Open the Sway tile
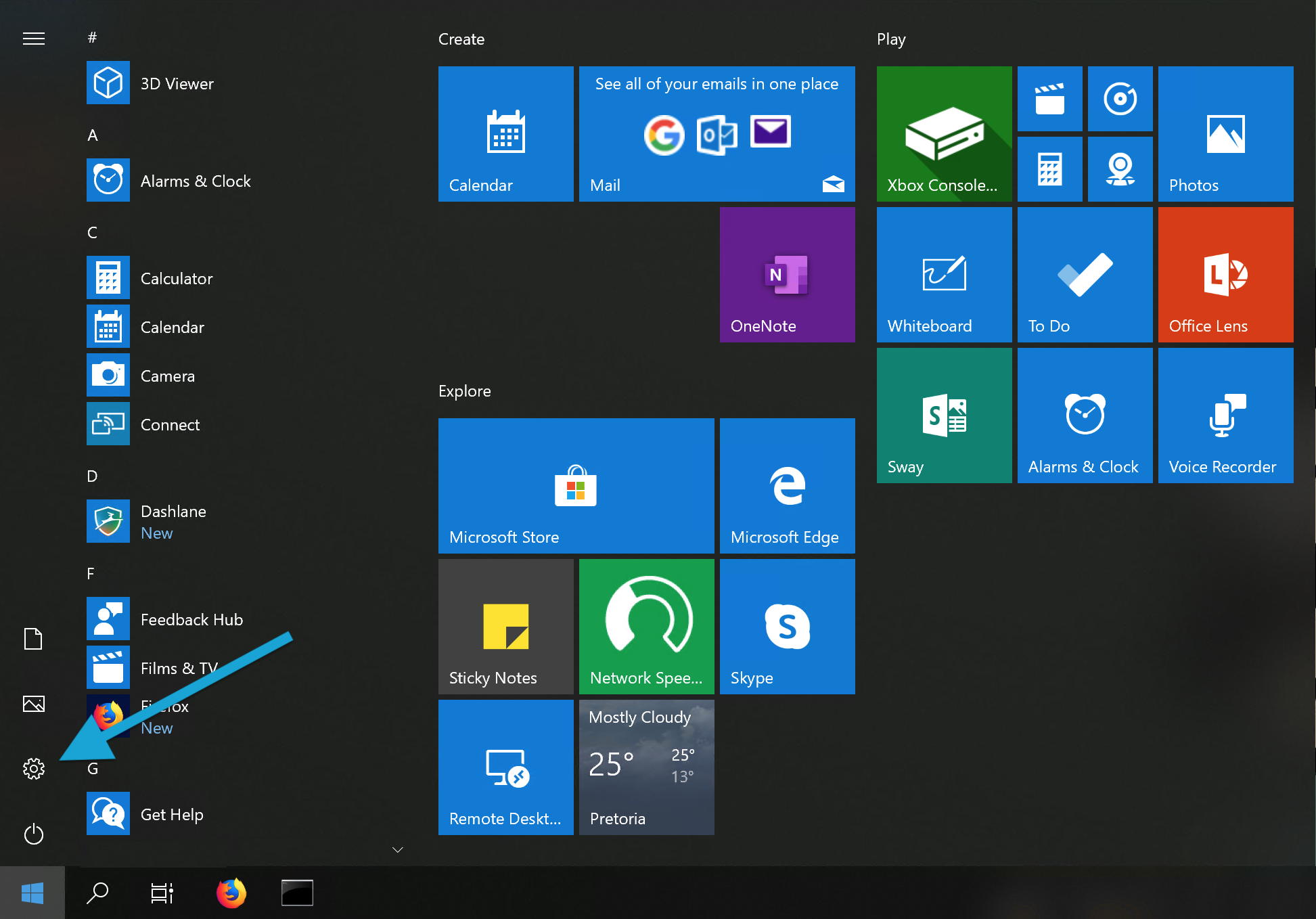 (x=945, y=416)
